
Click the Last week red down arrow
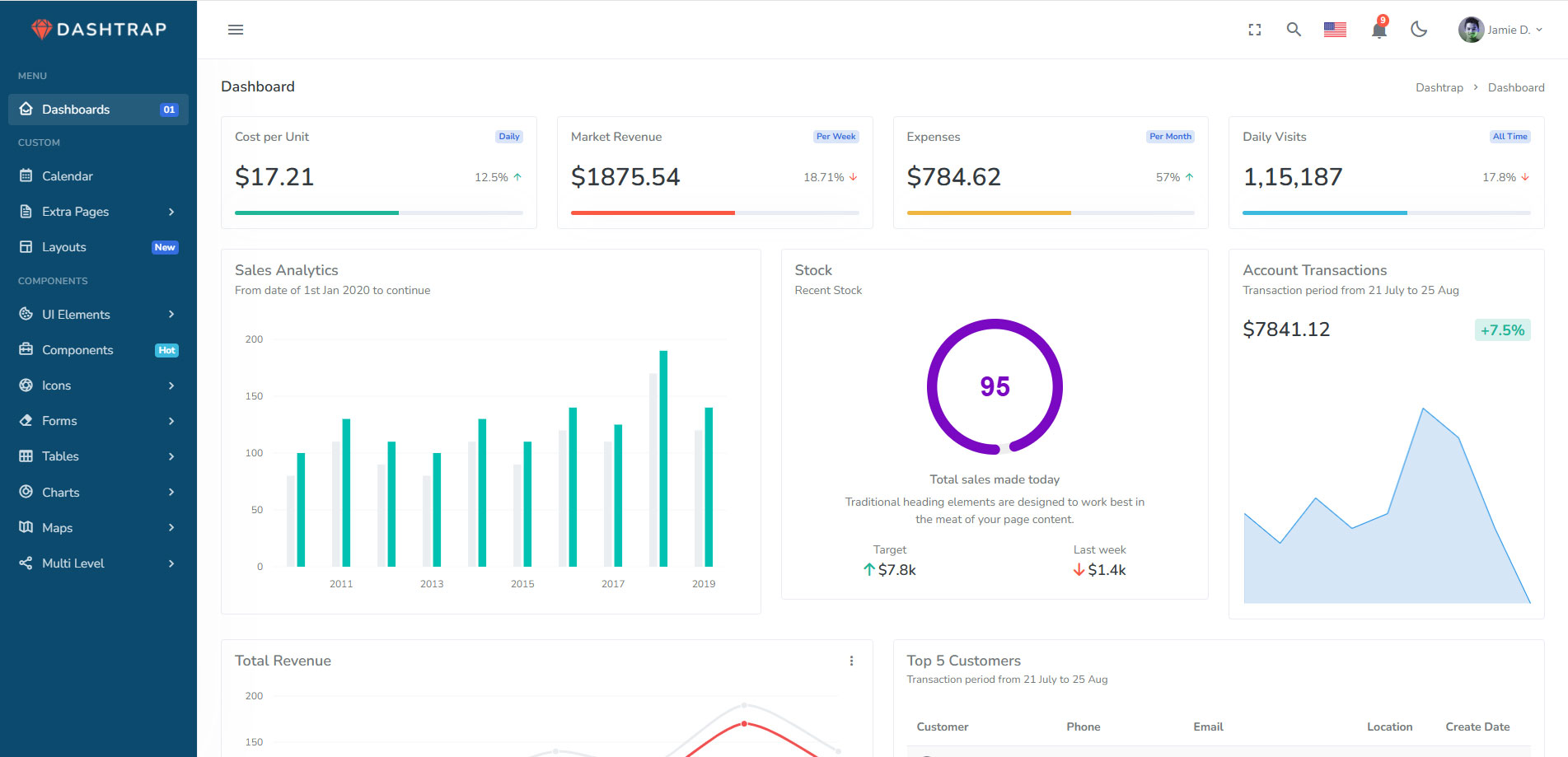click(1079, 569)
